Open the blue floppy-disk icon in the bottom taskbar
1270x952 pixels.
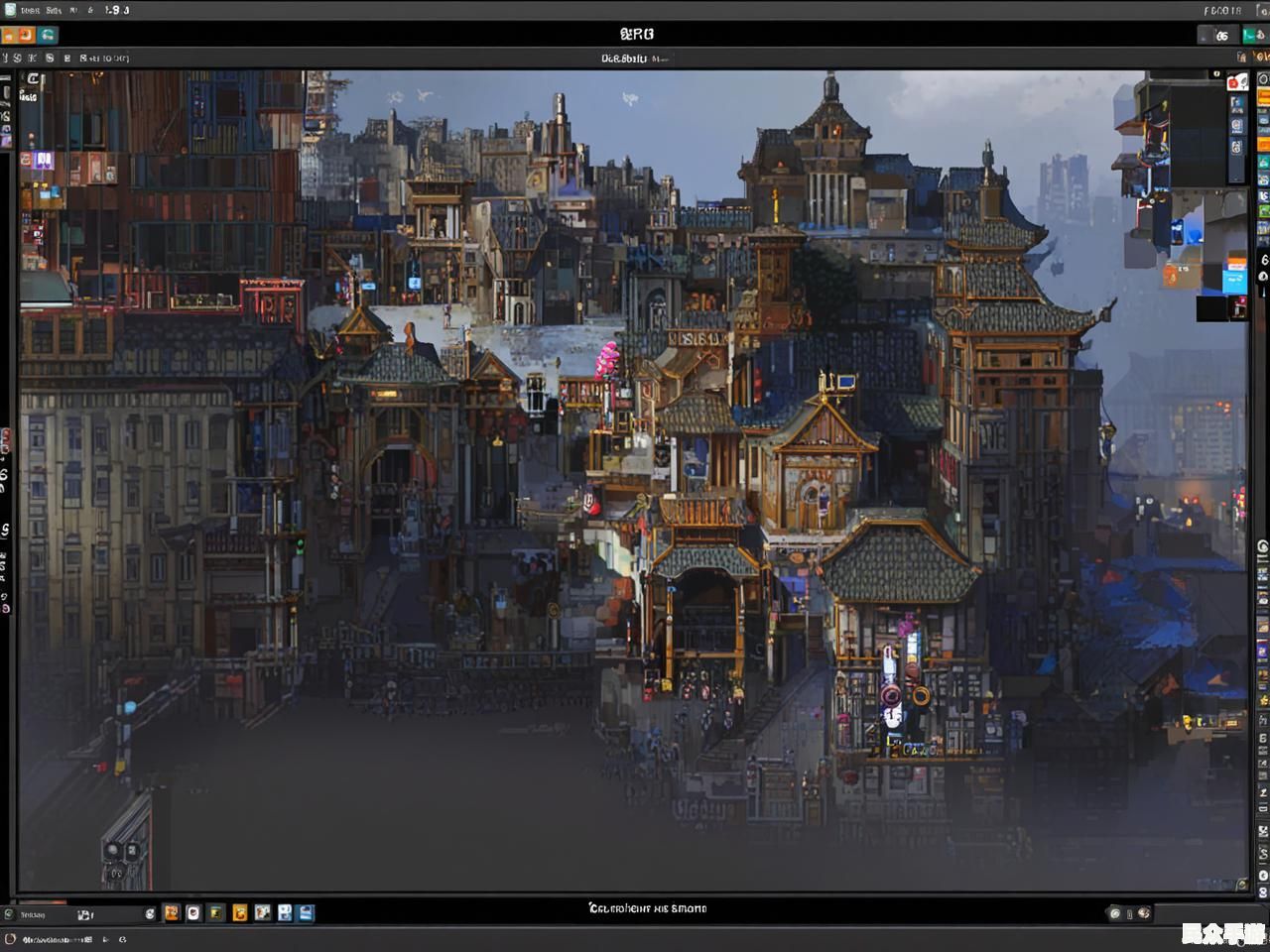coord(285,912)
